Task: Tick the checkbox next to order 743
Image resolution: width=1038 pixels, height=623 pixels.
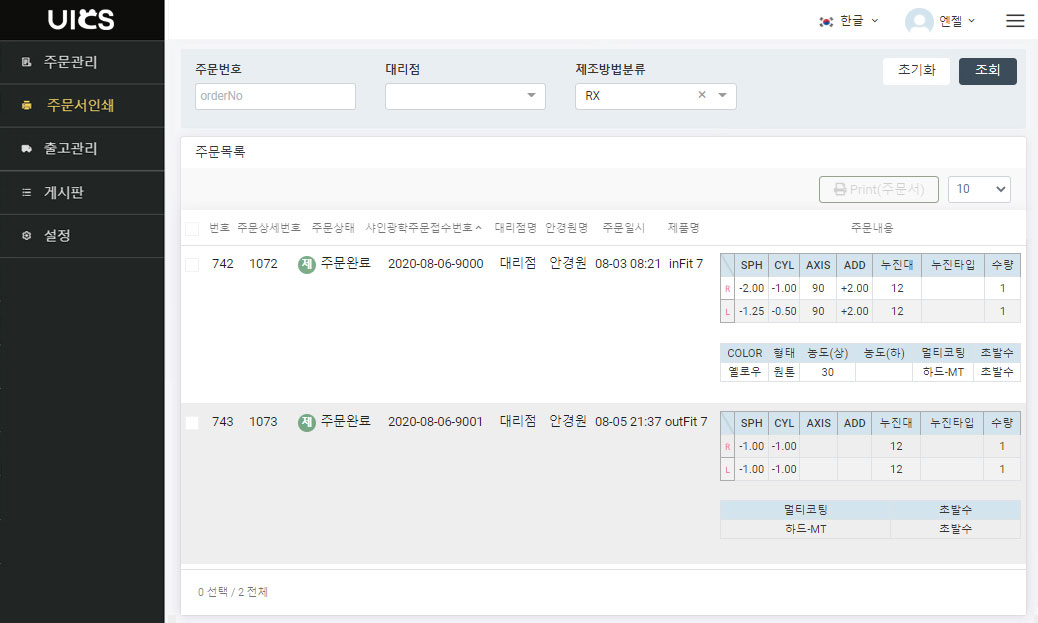Action: (192, 422)
